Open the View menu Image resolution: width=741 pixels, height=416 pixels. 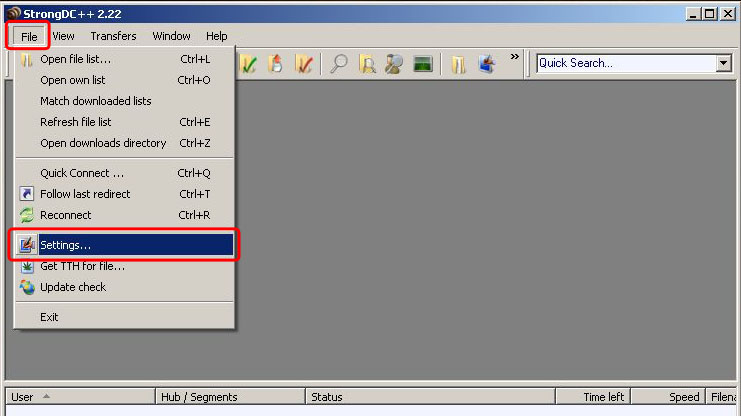63,36
